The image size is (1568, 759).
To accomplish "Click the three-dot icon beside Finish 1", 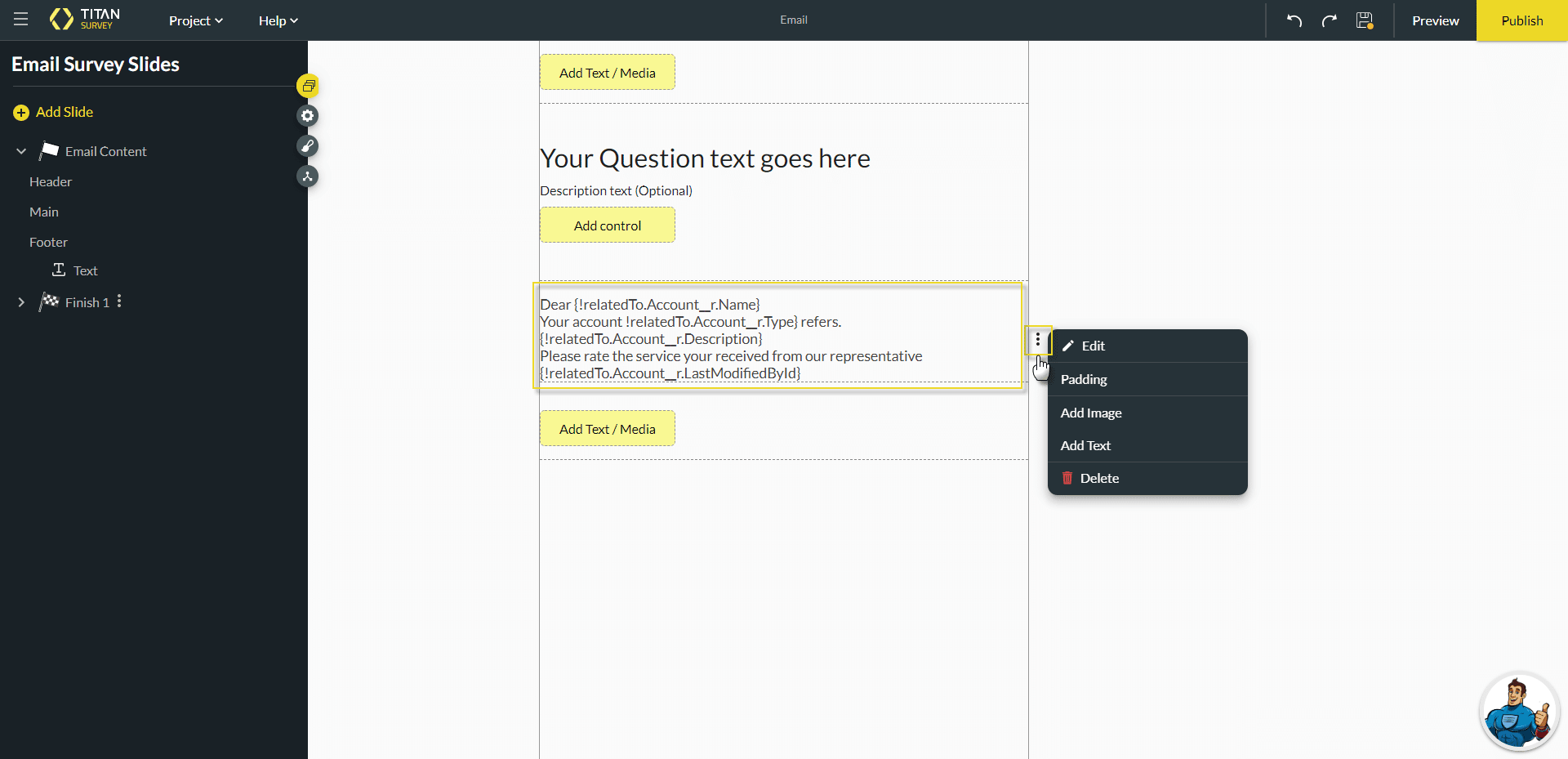I will pos(119,301).
